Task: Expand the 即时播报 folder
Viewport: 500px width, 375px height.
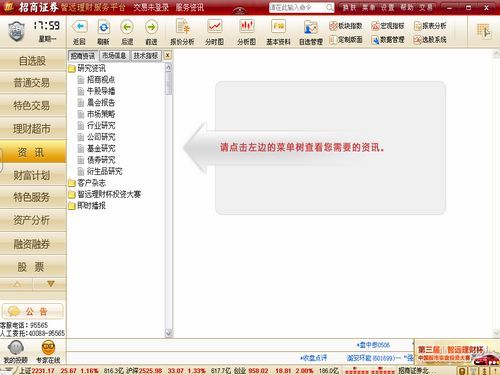Action: tap(87, 206)
